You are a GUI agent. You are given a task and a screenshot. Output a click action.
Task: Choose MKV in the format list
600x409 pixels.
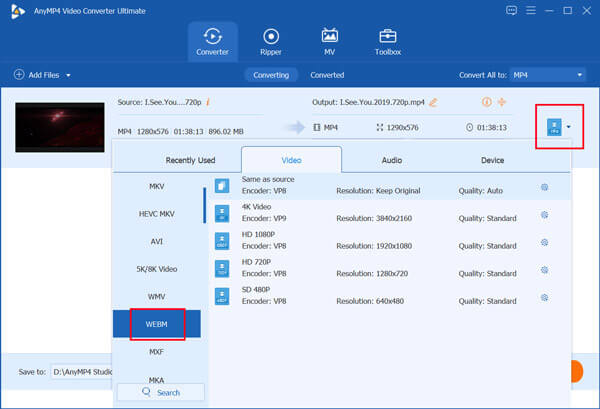(x=157, y=186)
